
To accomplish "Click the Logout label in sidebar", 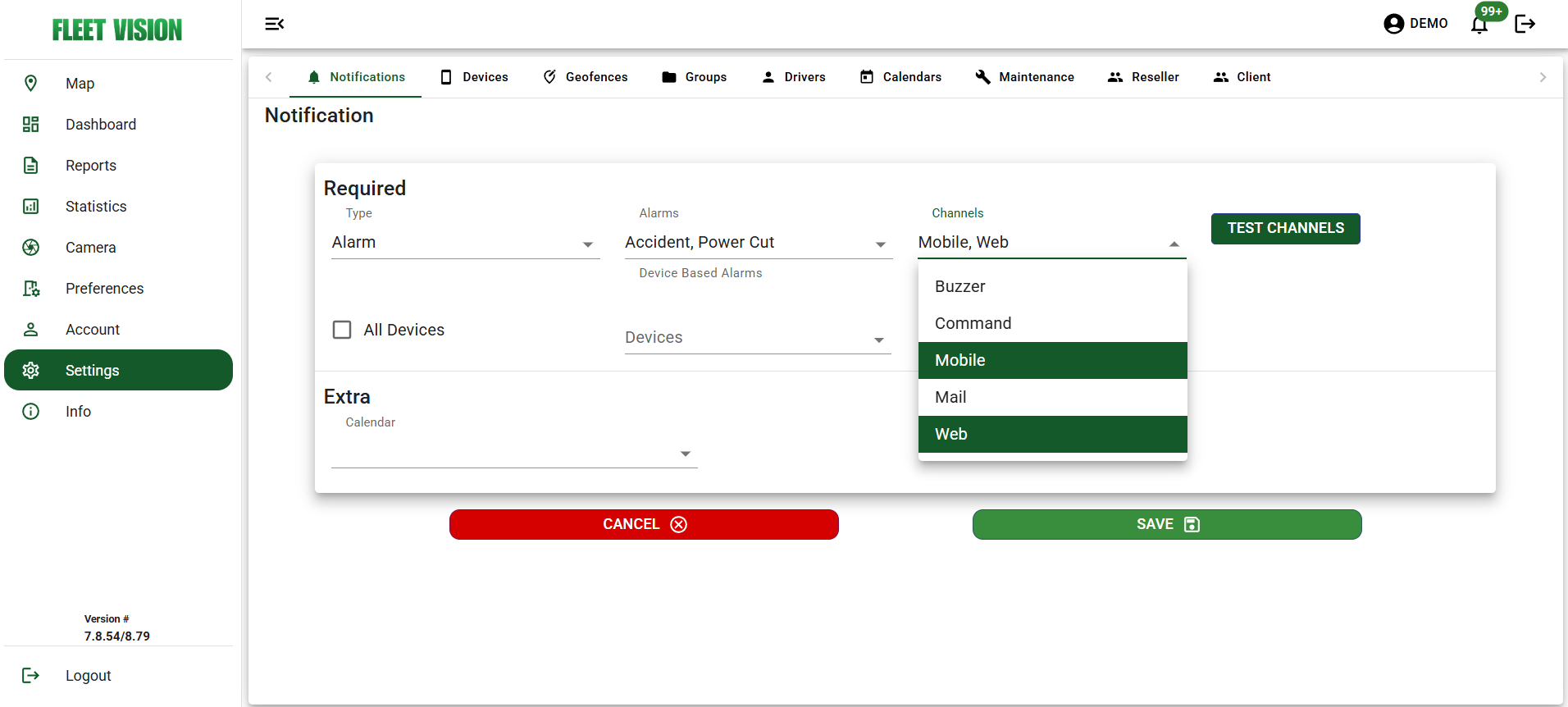I will (89, 676).
